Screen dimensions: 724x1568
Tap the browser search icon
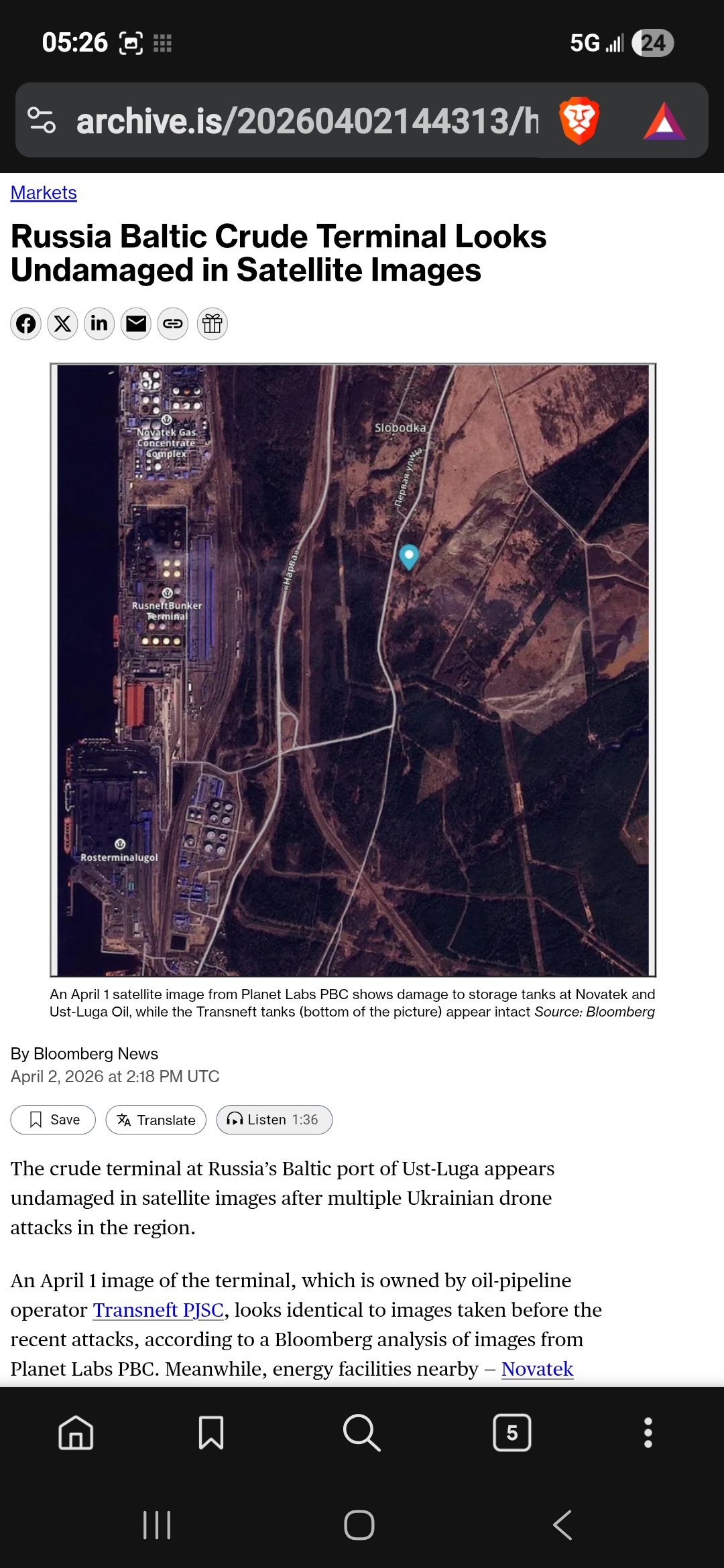[361, 1433]
